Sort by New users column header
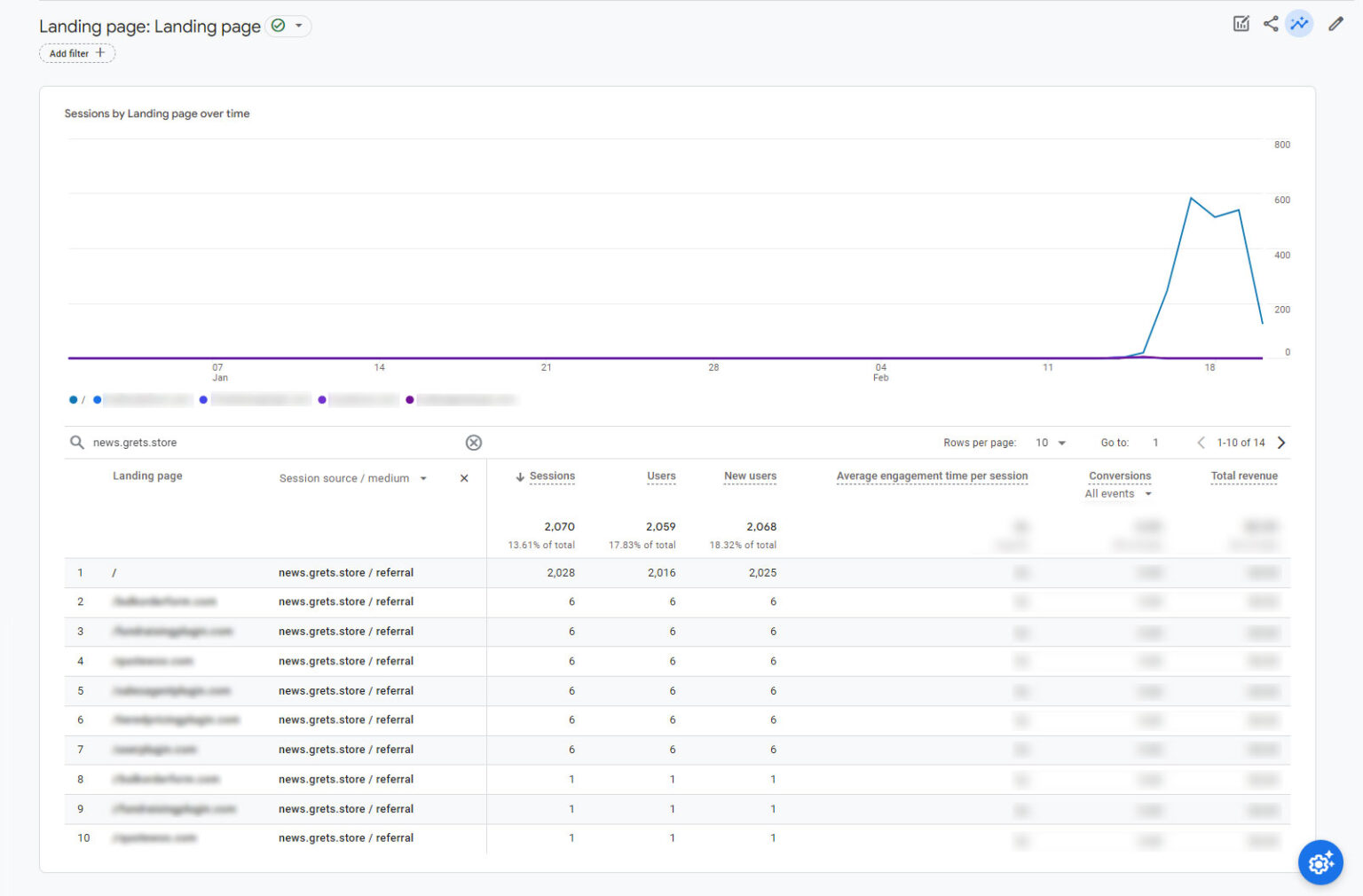1363x896 pixels. point(749,476)
